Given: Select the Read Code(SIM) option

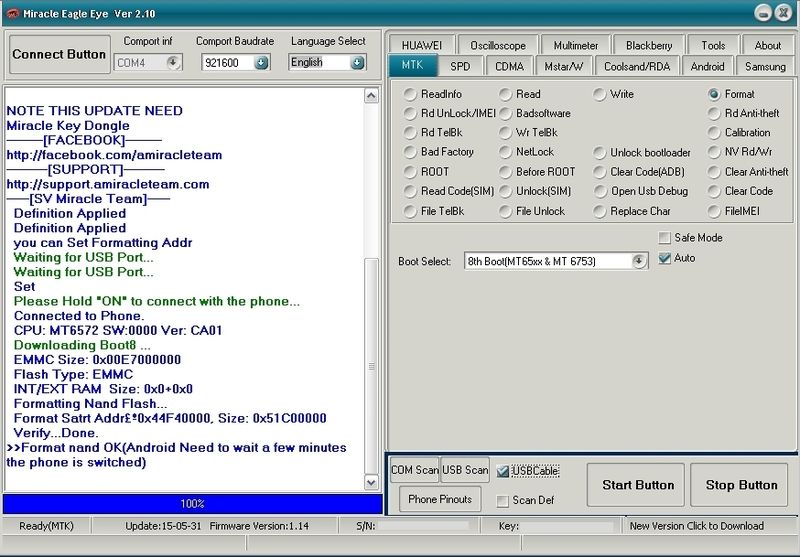Looking at the screenshot, I should pyautogui.click(x=449, y=191).
